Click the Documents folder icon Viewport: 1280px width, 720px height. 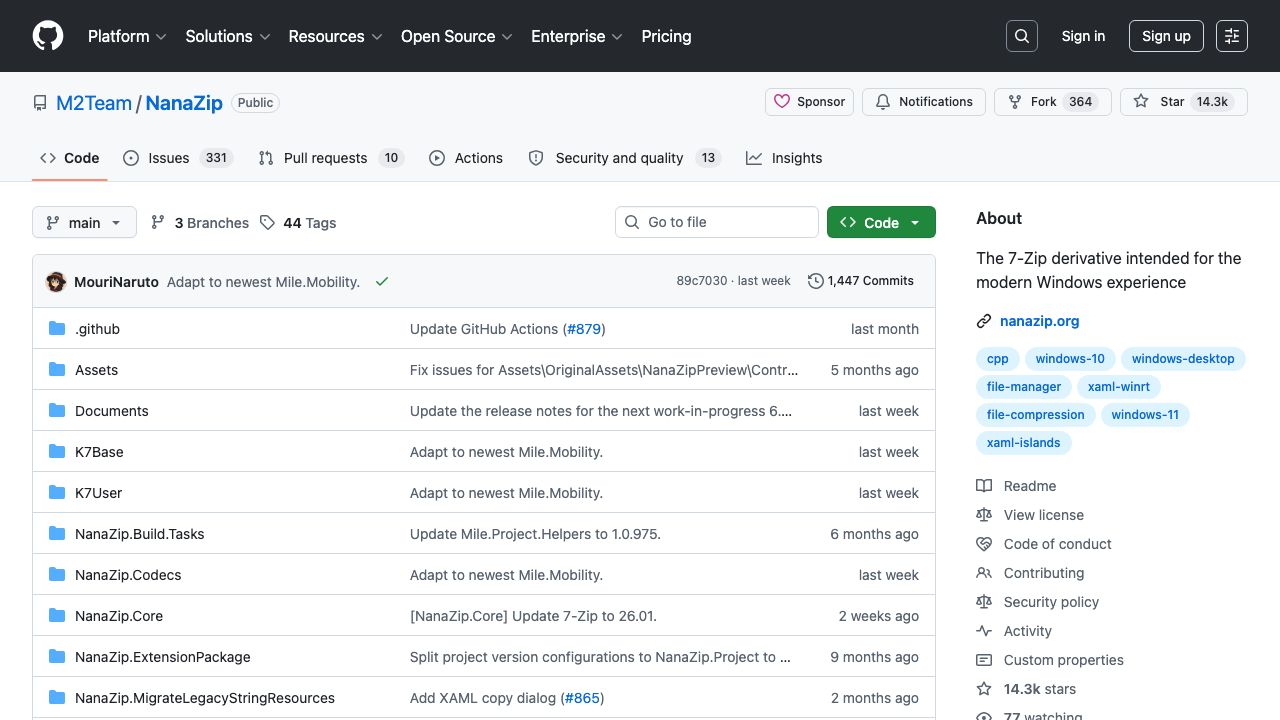[x=57, y=411]
